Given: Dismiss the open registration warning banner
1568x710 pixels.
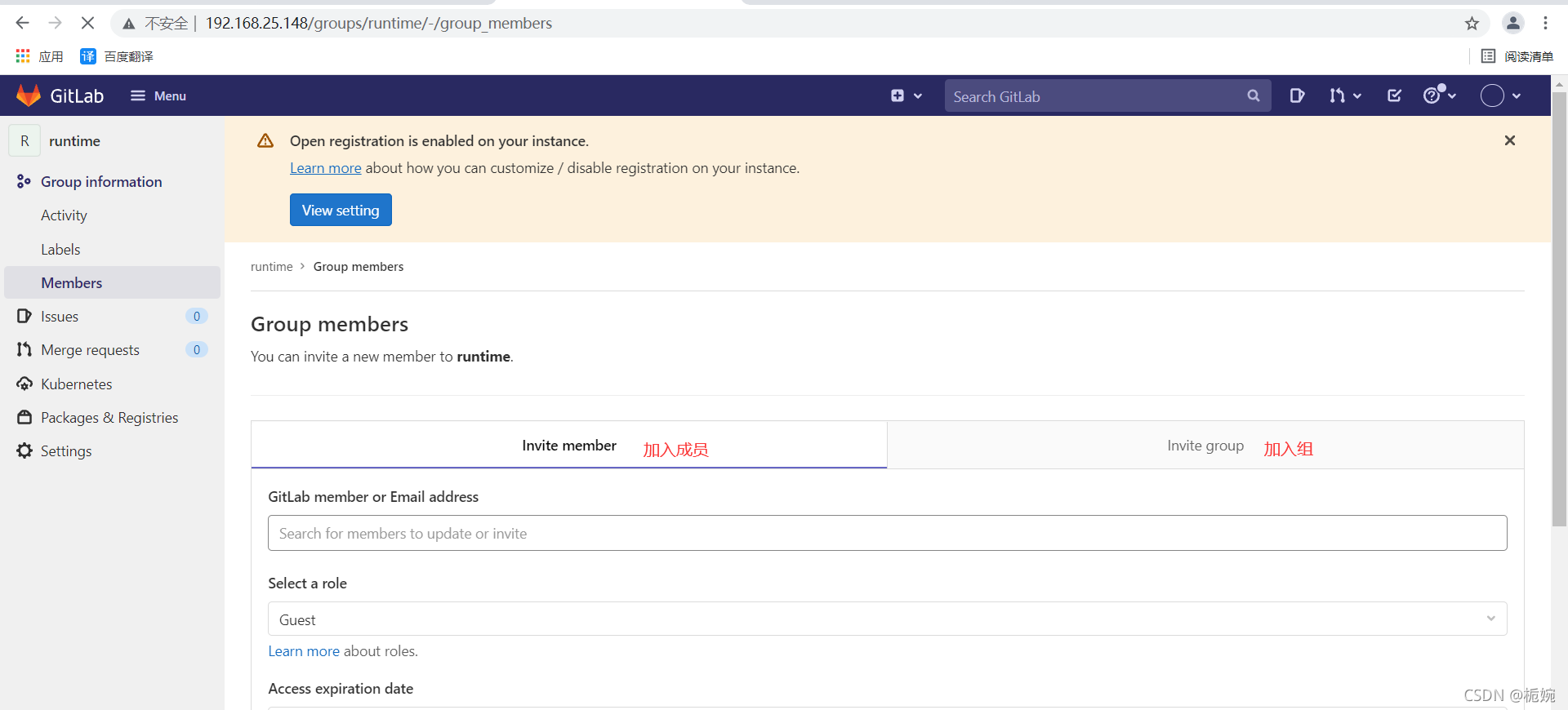Looking at the screenshot, I should (1510, 140).
